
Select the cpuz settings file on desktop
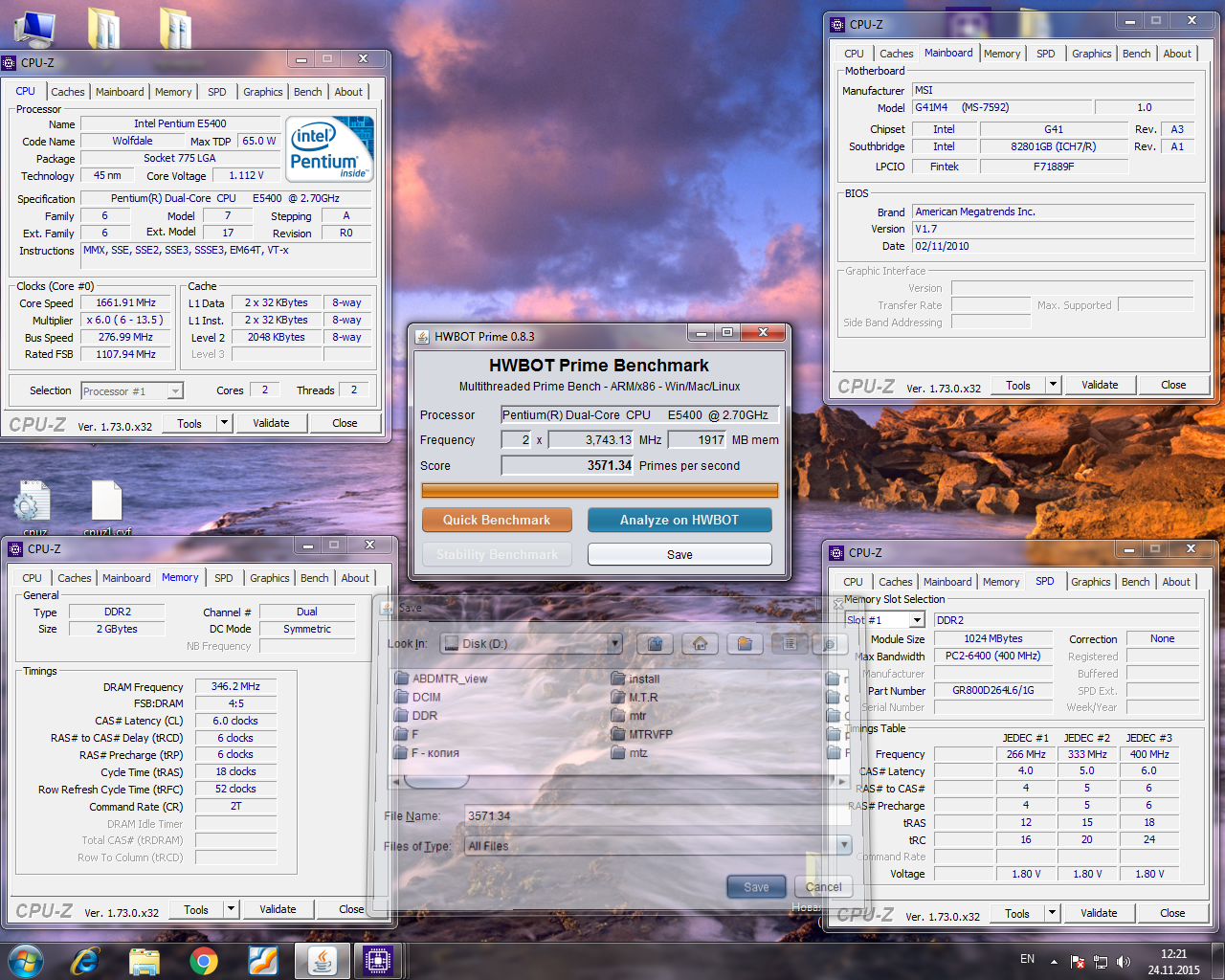coord(34,506)
